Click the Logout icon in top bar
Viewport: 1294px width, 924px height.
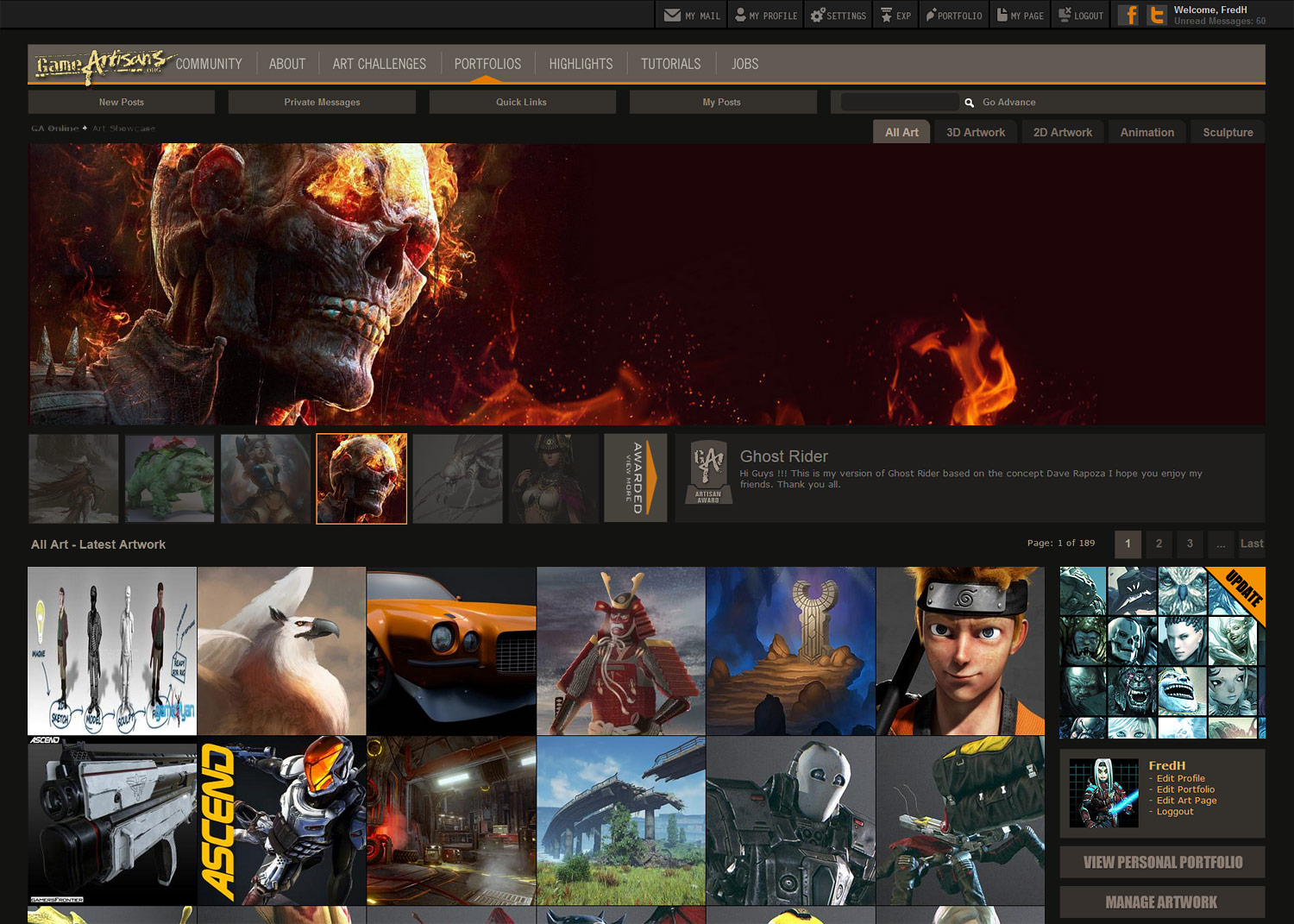1065,15
